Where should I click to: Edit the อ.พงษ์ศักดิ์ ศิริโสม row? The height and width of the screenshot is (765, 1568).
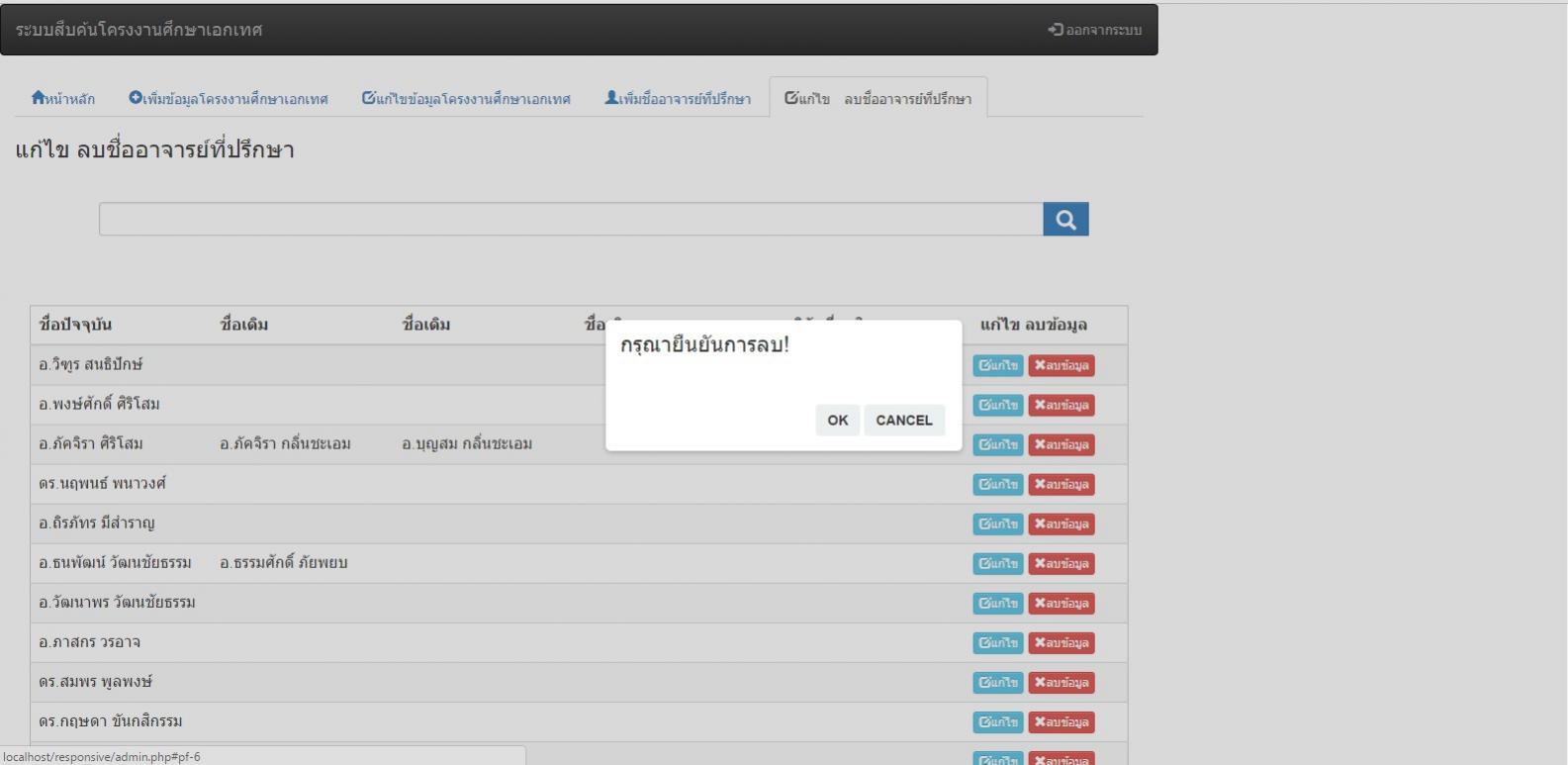point(998,405)
